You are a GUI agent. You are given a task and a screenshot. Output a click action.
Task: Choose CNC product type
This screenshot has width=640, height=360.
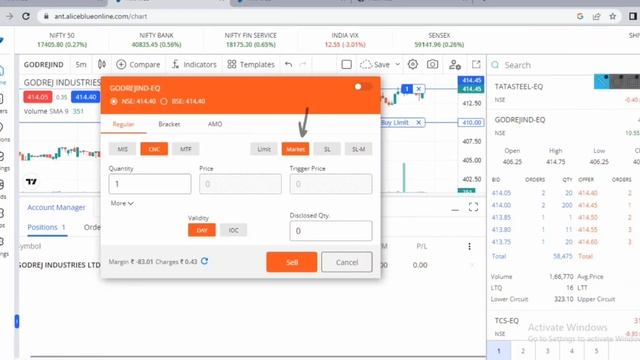154,149
